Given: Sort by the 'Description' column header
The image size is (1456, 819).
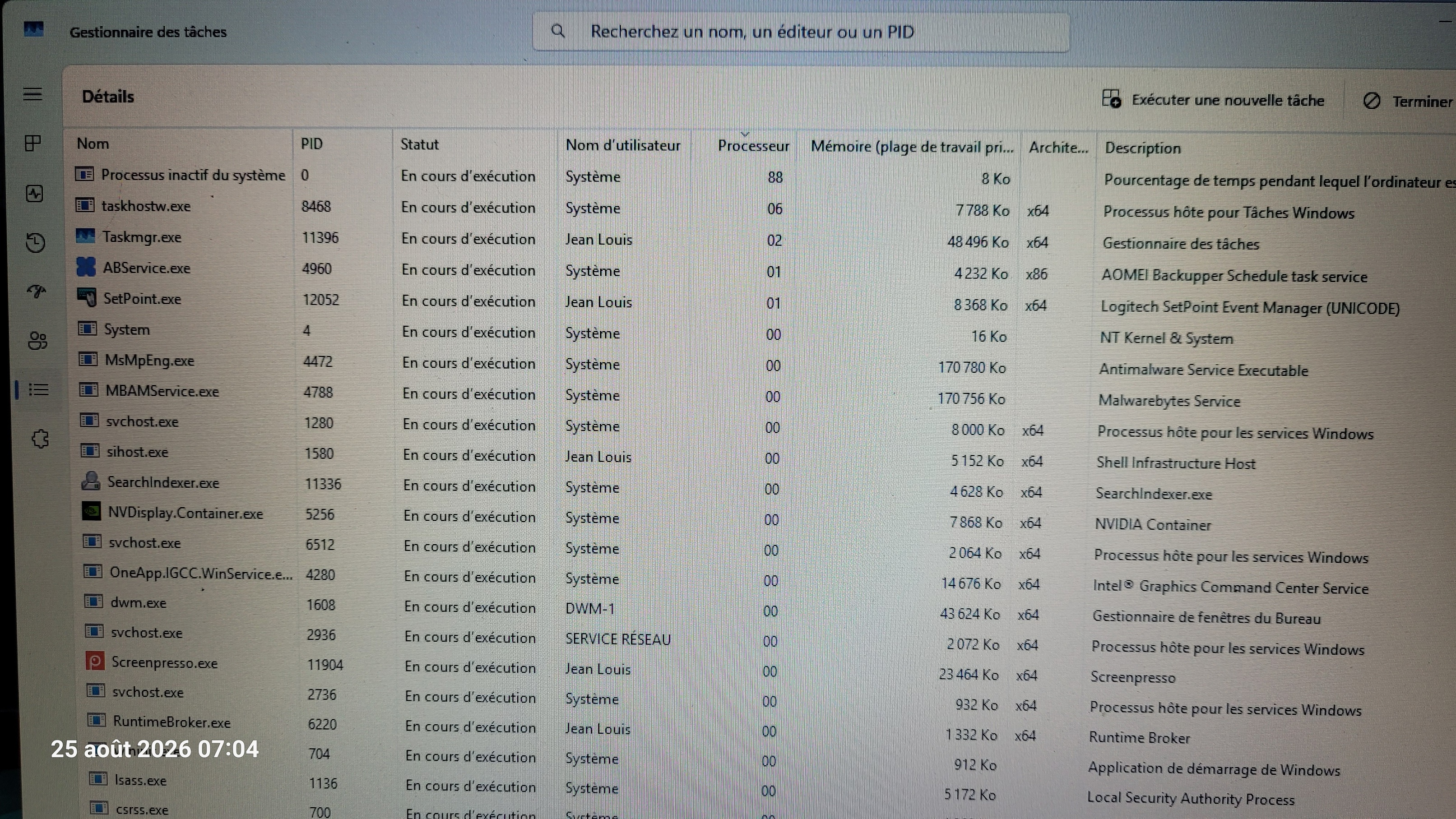Looking at the screenshot, I should click(x=1143, y=148).
